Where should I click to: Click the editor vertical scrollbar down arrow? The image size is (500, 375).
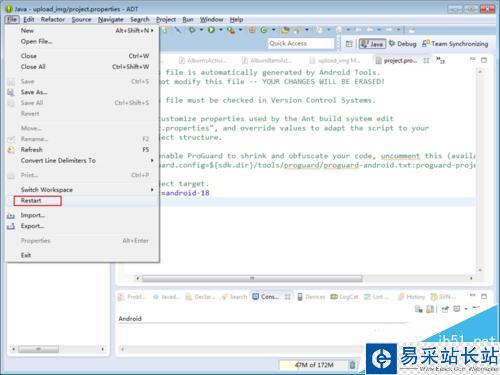click(x=480, y=270)
